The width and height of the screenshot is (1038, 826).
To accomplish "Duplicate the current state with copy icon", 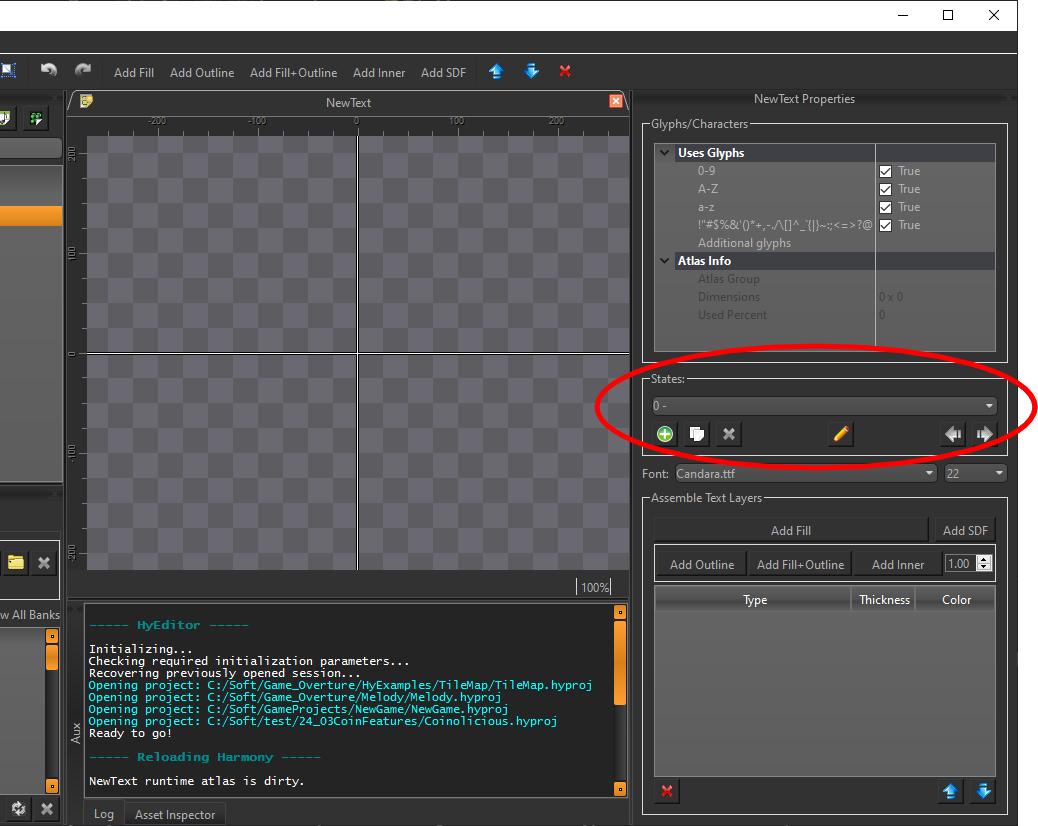I will [x=697, y=434].
